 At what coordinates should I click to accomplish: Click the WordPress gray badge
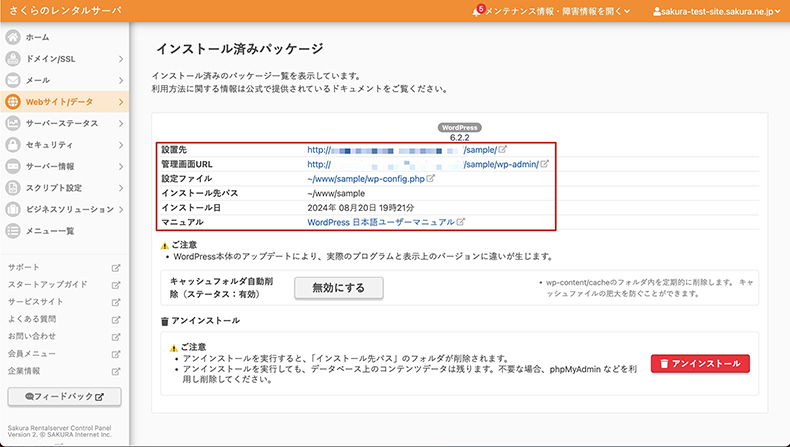459,127
